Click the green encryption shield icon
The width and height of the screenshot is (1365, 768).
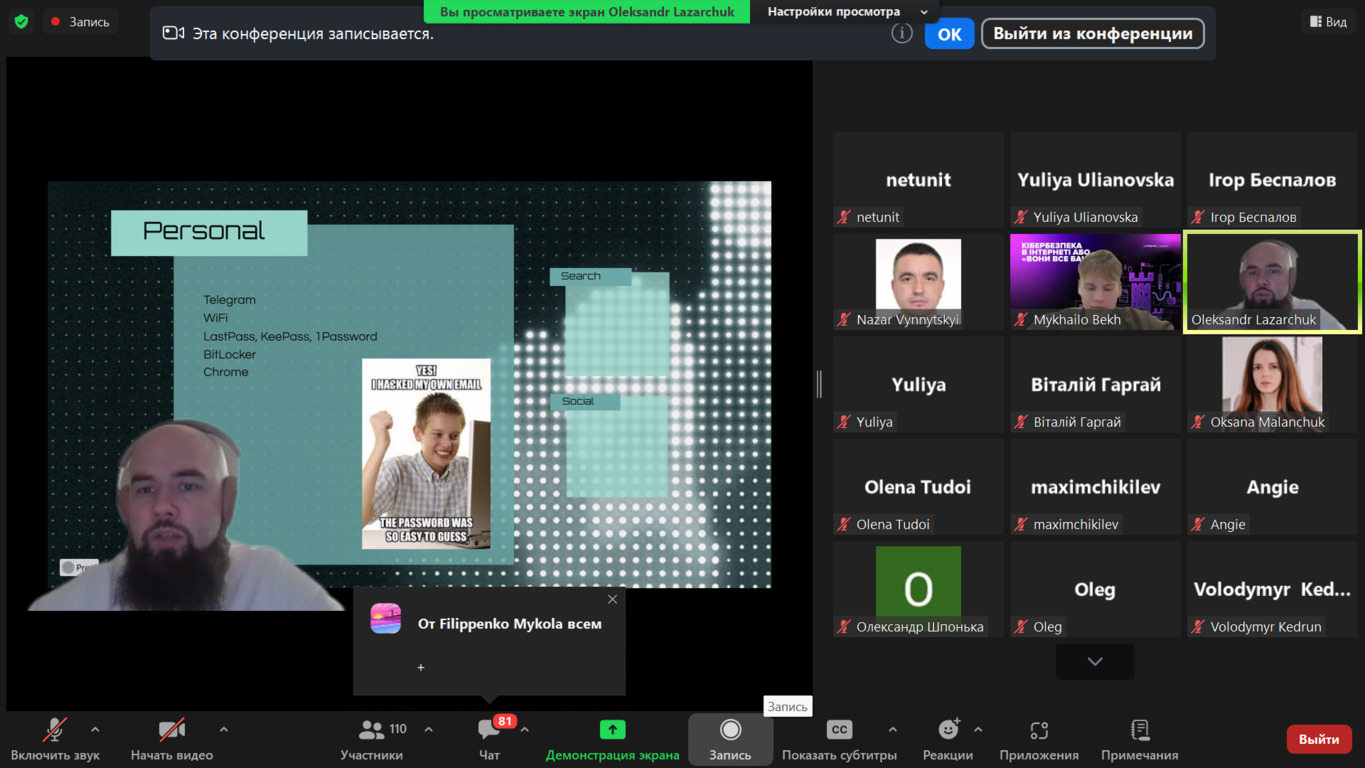(x=21, y=21)
